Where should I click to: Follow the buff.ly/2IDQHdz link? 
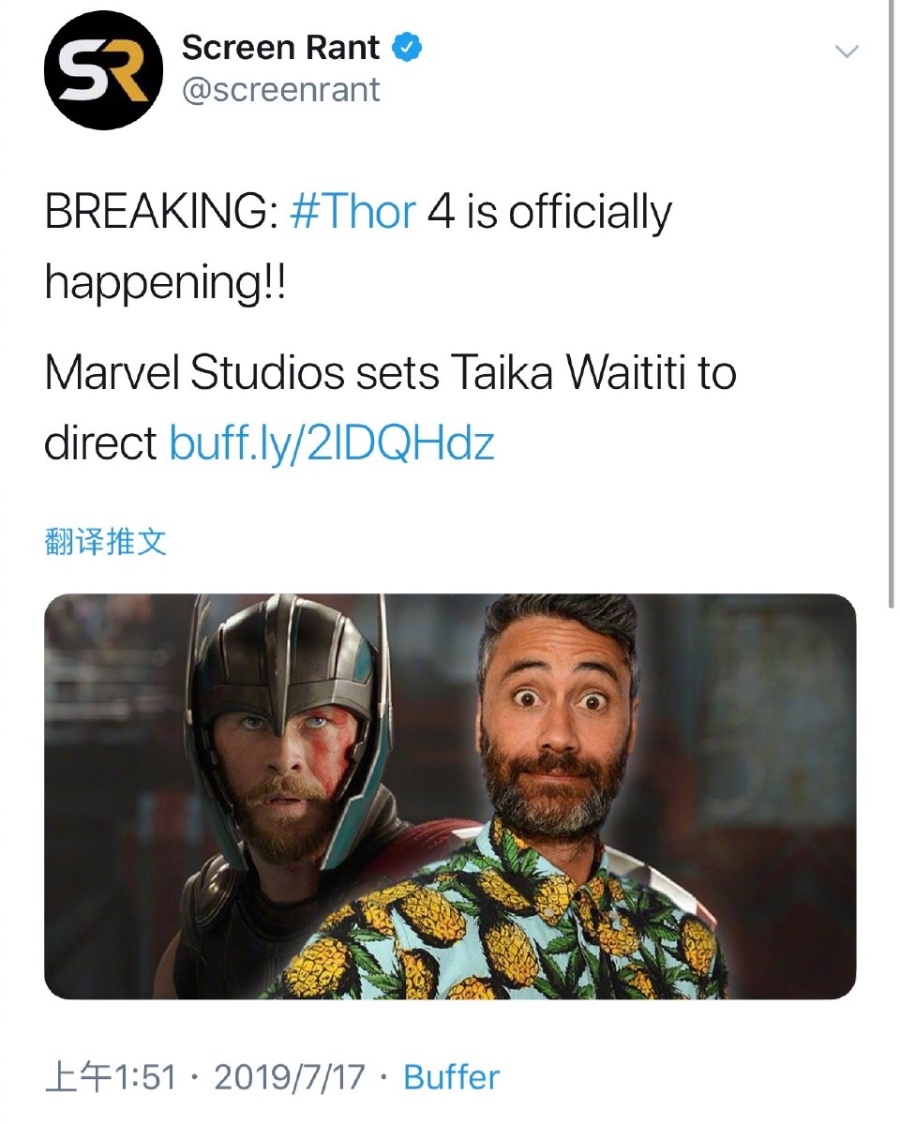[331, 442]
